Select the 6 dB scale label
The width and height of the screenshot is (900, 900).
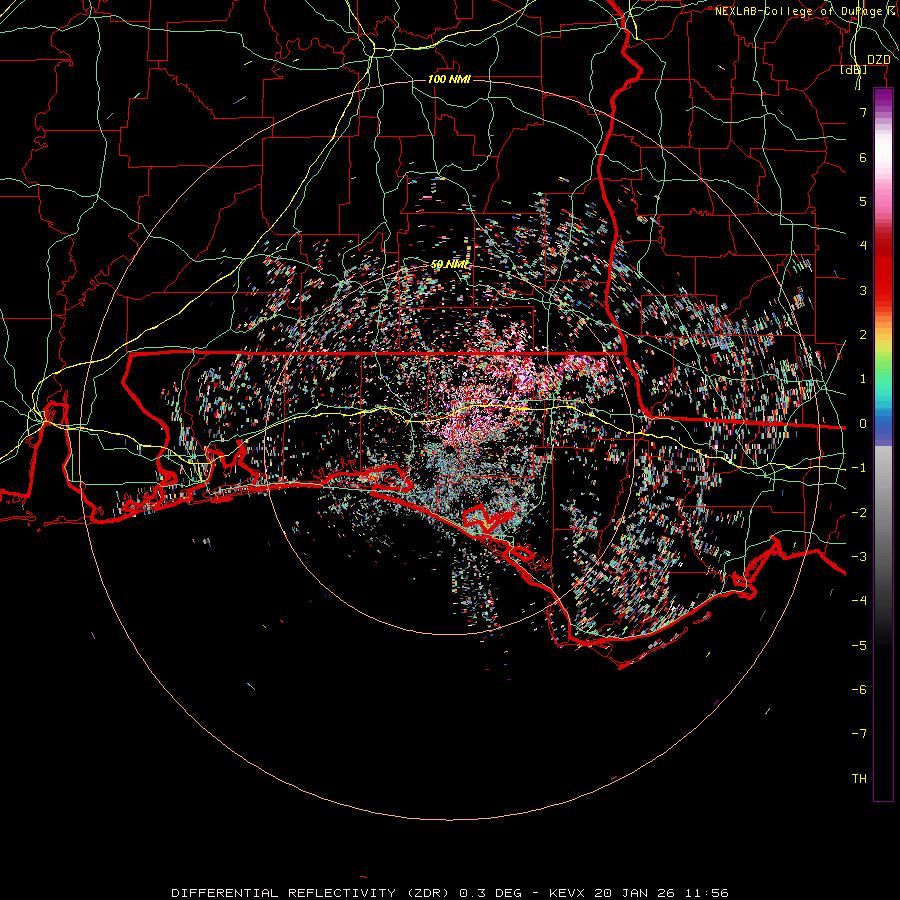tap(863, 157)
